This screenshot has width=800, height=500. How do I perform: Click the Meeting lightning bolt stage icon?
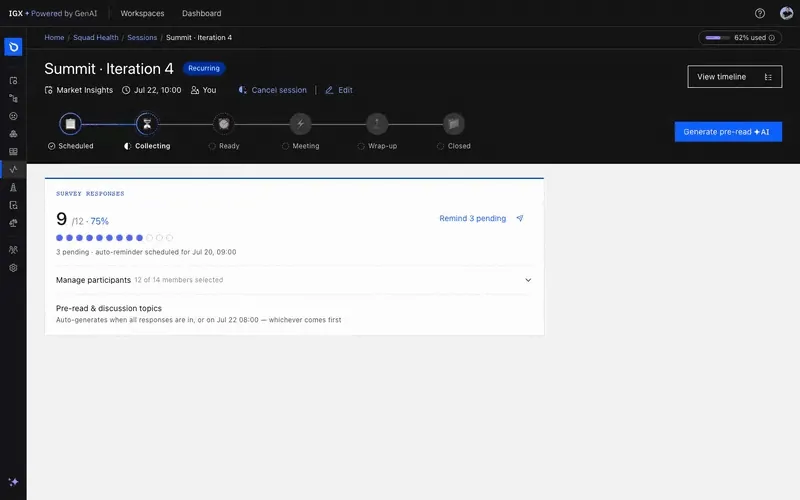[x=301, y=124]
